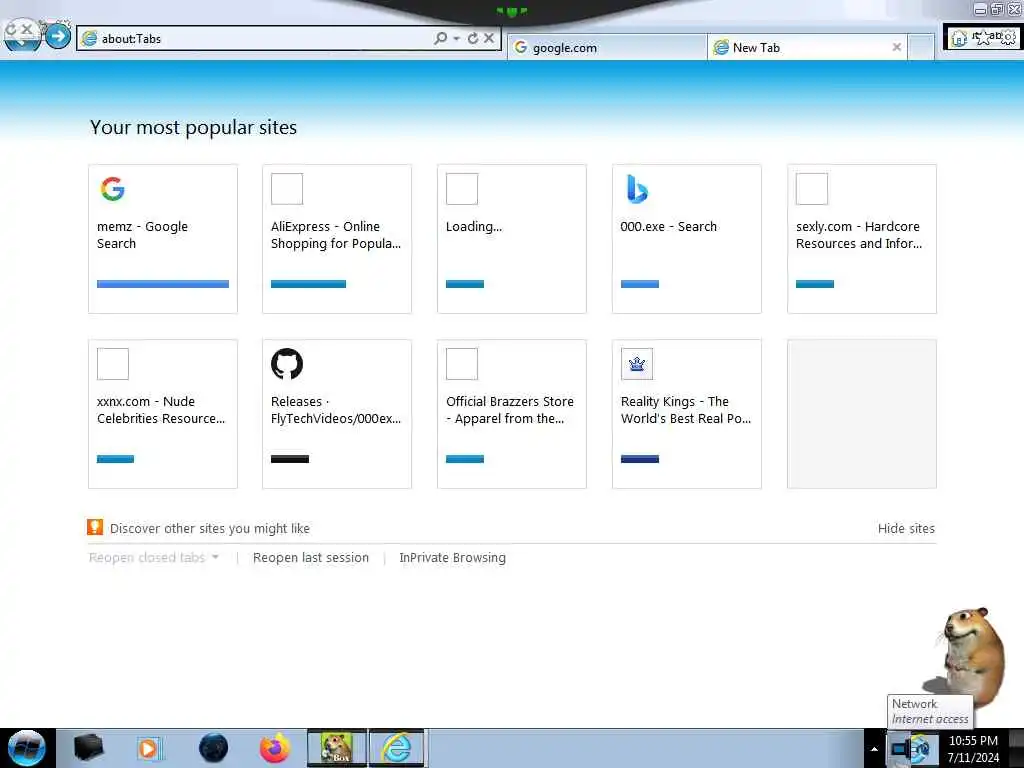Click the Google logo on memz tile
The image size is (1024, 768).
[113, 189]
